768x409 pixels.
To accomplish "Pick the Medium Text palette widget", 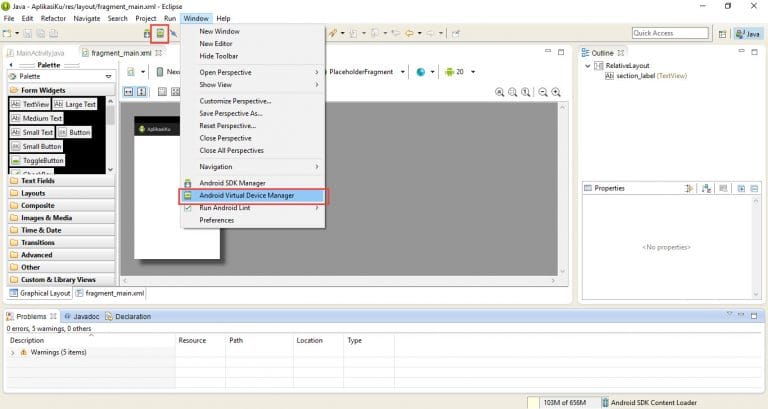I will [37, 119].
